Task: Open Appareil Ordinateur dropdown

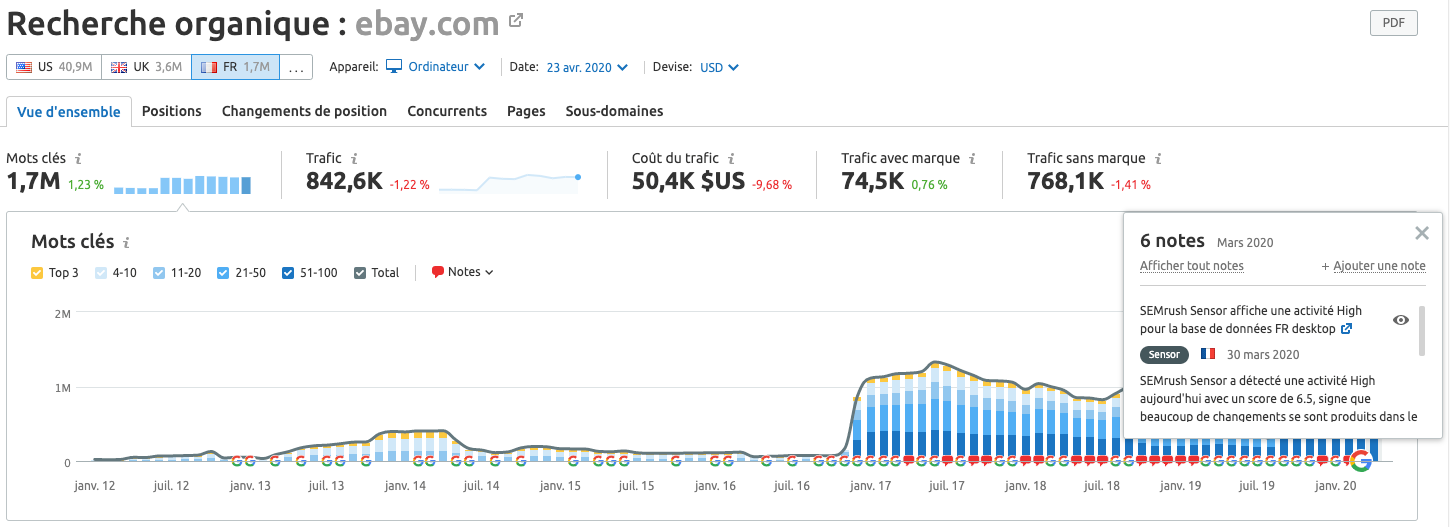Action: [435, 67]
